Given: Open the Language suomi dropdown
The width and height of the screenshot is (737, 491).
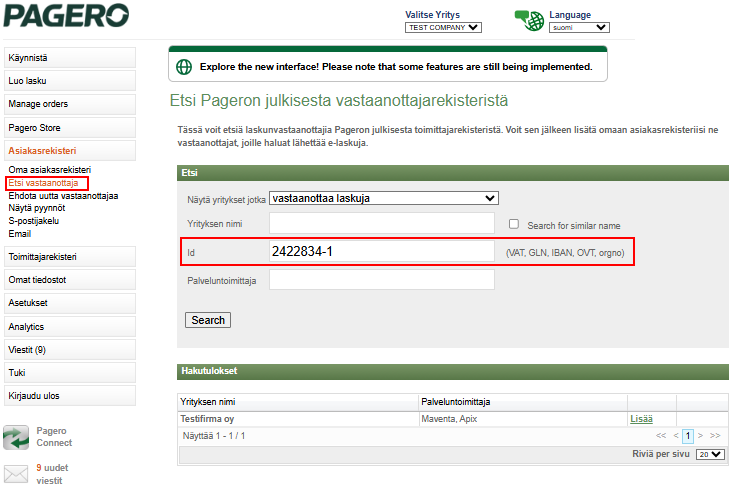Looking at the screenshot, I should [x=579, y=27].
